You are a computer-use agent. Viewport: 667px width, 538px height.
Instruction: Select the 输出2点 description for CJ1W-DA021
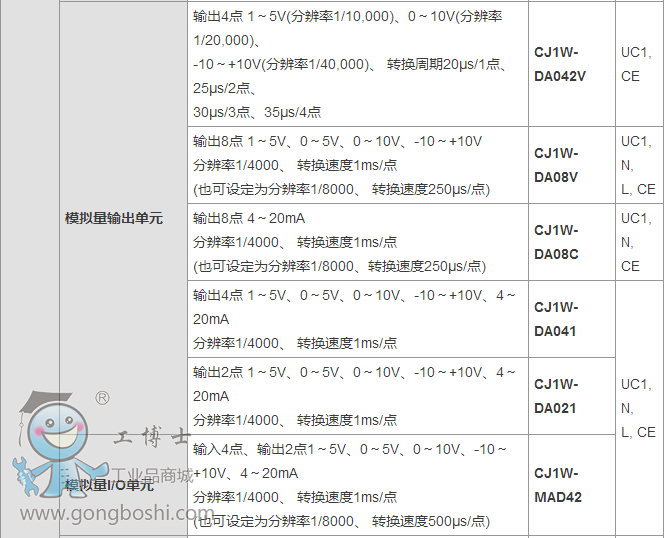355,396
